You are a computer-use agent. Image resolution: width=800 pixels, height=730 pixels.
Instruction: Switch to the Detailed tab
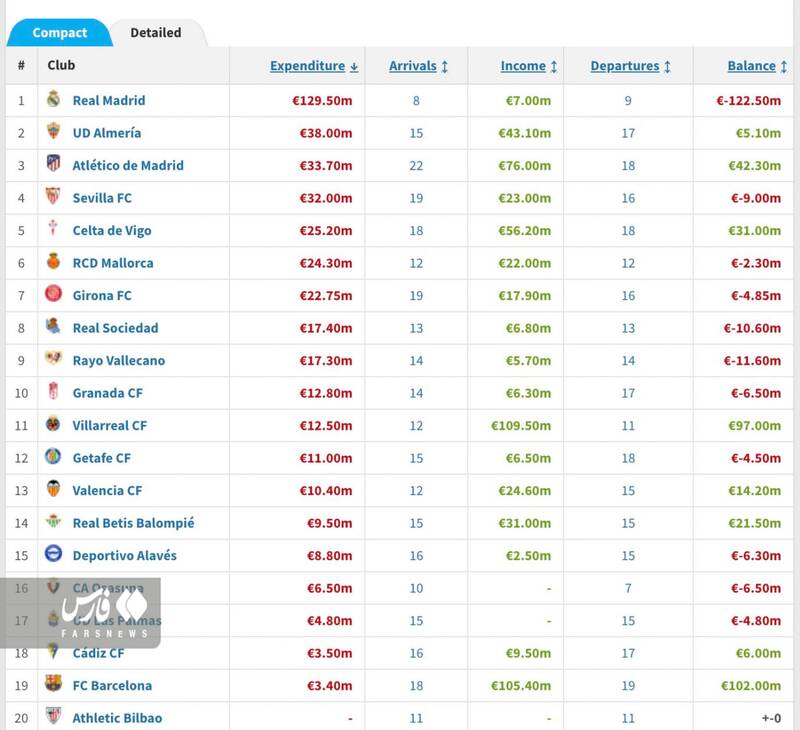tap(156, 33)
